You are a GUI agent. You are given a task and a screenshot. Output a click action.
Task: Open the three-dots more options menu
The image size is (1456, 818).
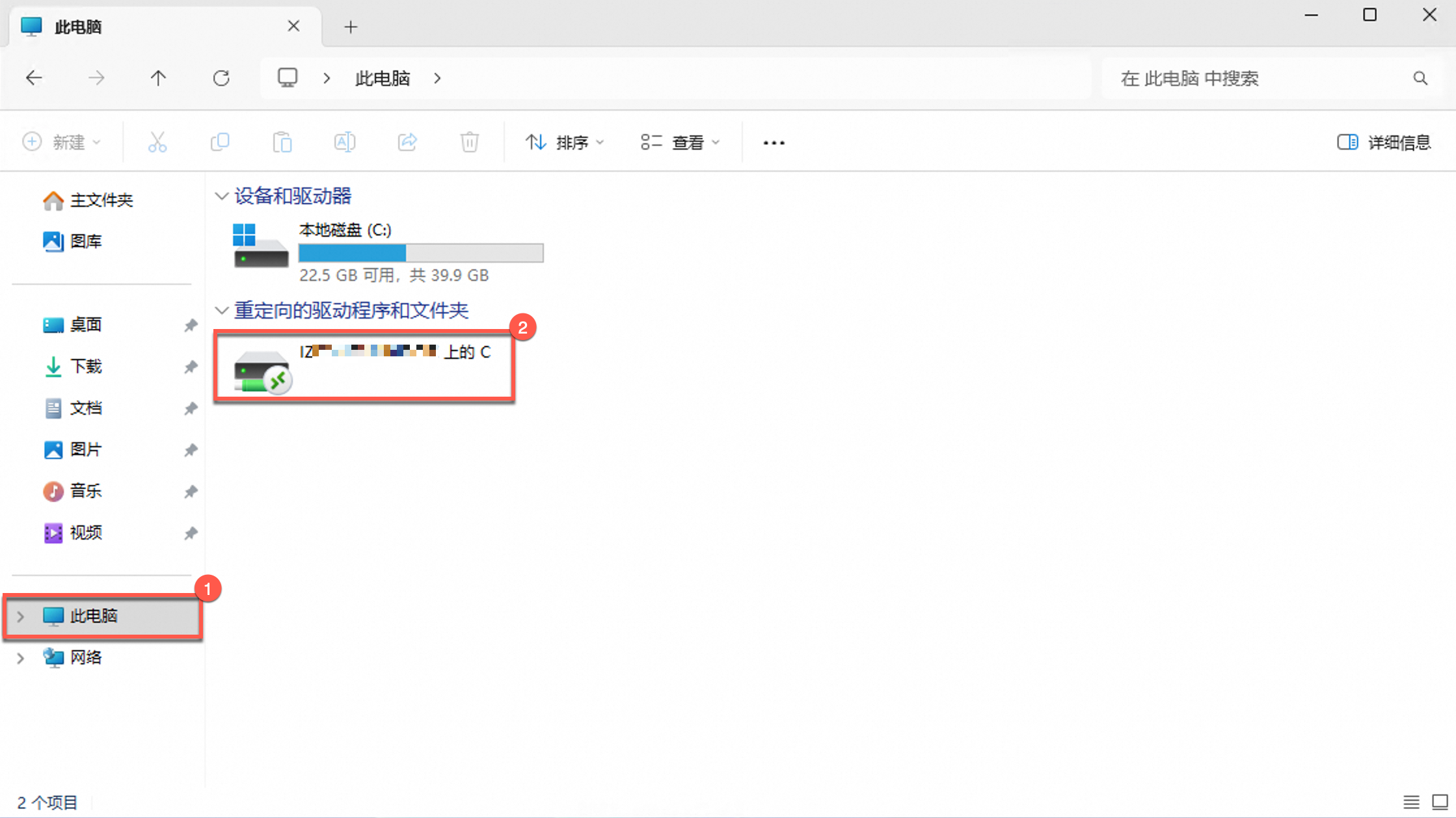tap(774, 142)
